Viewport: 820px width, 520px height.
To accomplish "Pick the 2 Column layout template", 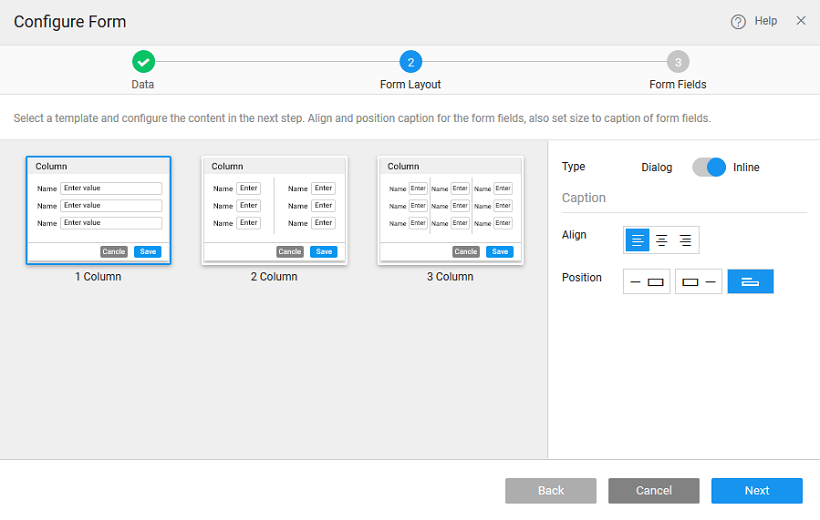I will pos(274,210).
